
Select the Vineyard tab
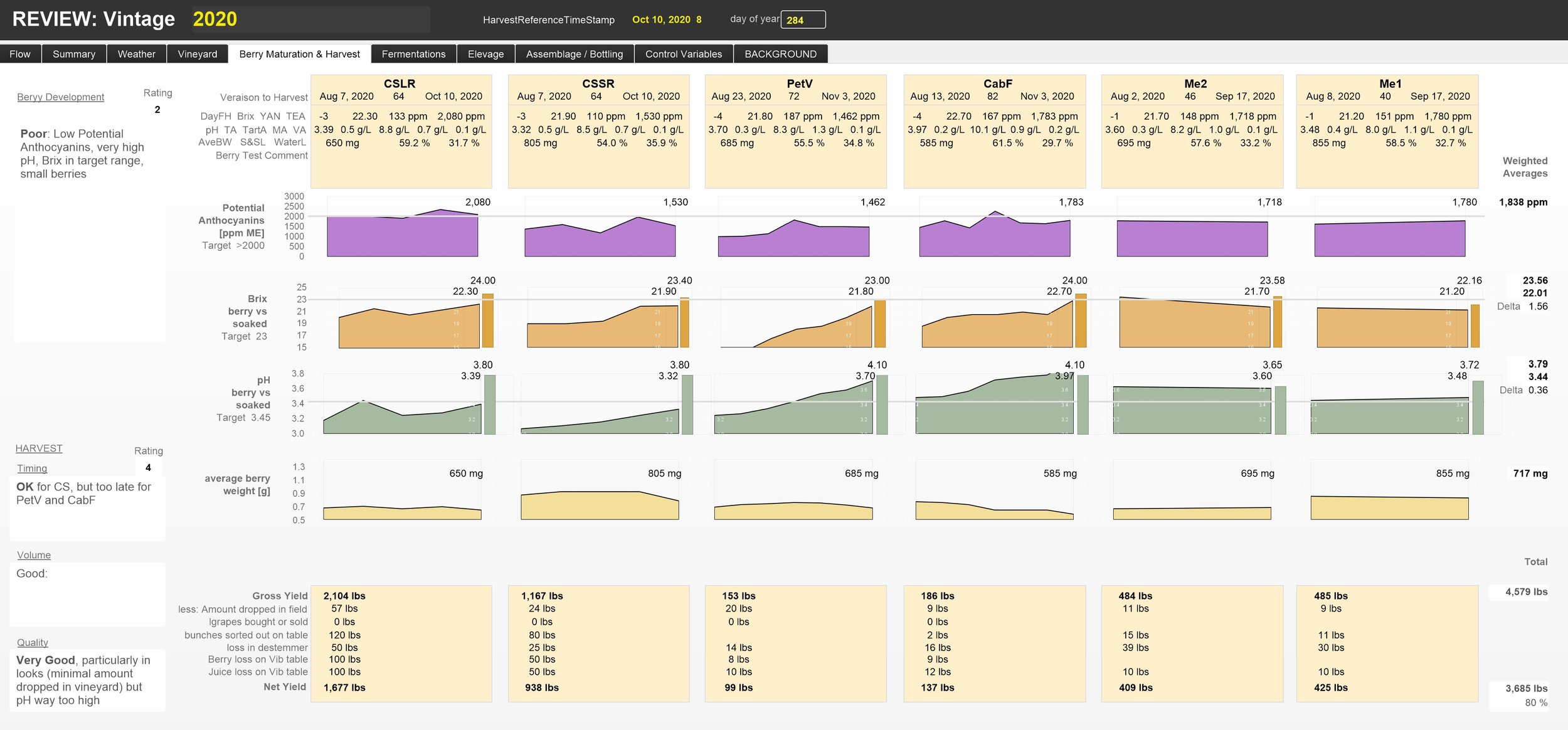click(x=198, y=54)
